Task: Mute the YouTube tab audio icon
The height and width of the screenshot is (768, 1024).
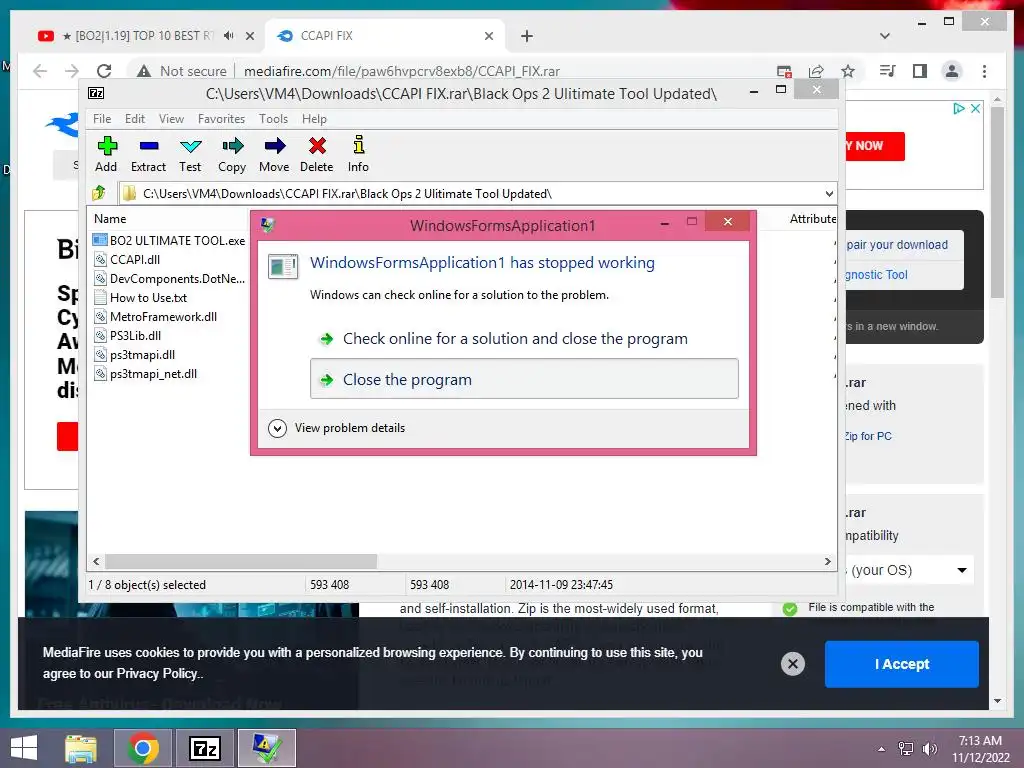Action: [229, 36]
